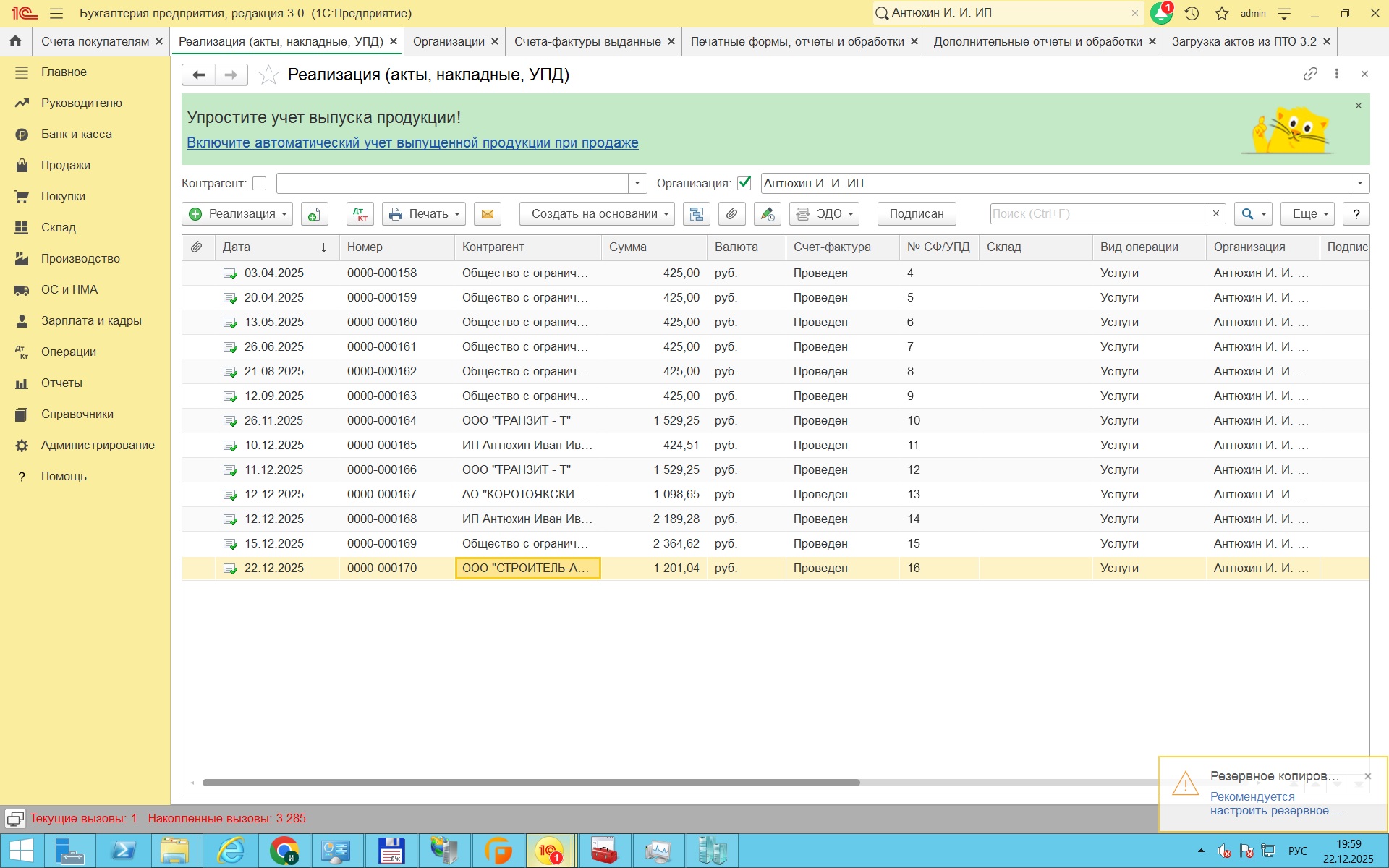This screenshot has width=1389, height=868.
Task: Expand the Создать на основании menu
Action: pos(597,214)
